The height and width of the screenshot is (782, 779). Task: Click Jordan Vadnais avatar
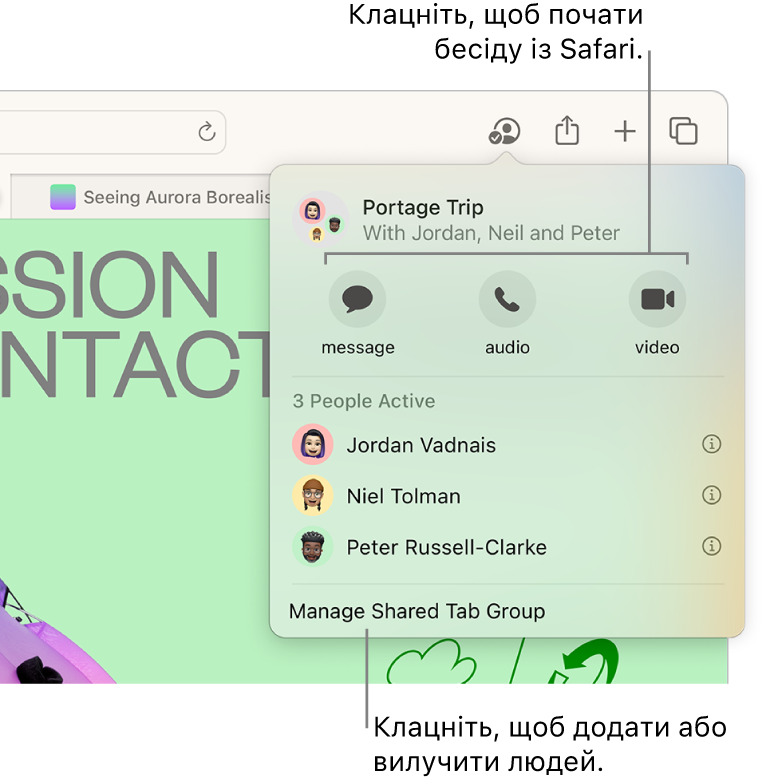[x=313, y=444]
